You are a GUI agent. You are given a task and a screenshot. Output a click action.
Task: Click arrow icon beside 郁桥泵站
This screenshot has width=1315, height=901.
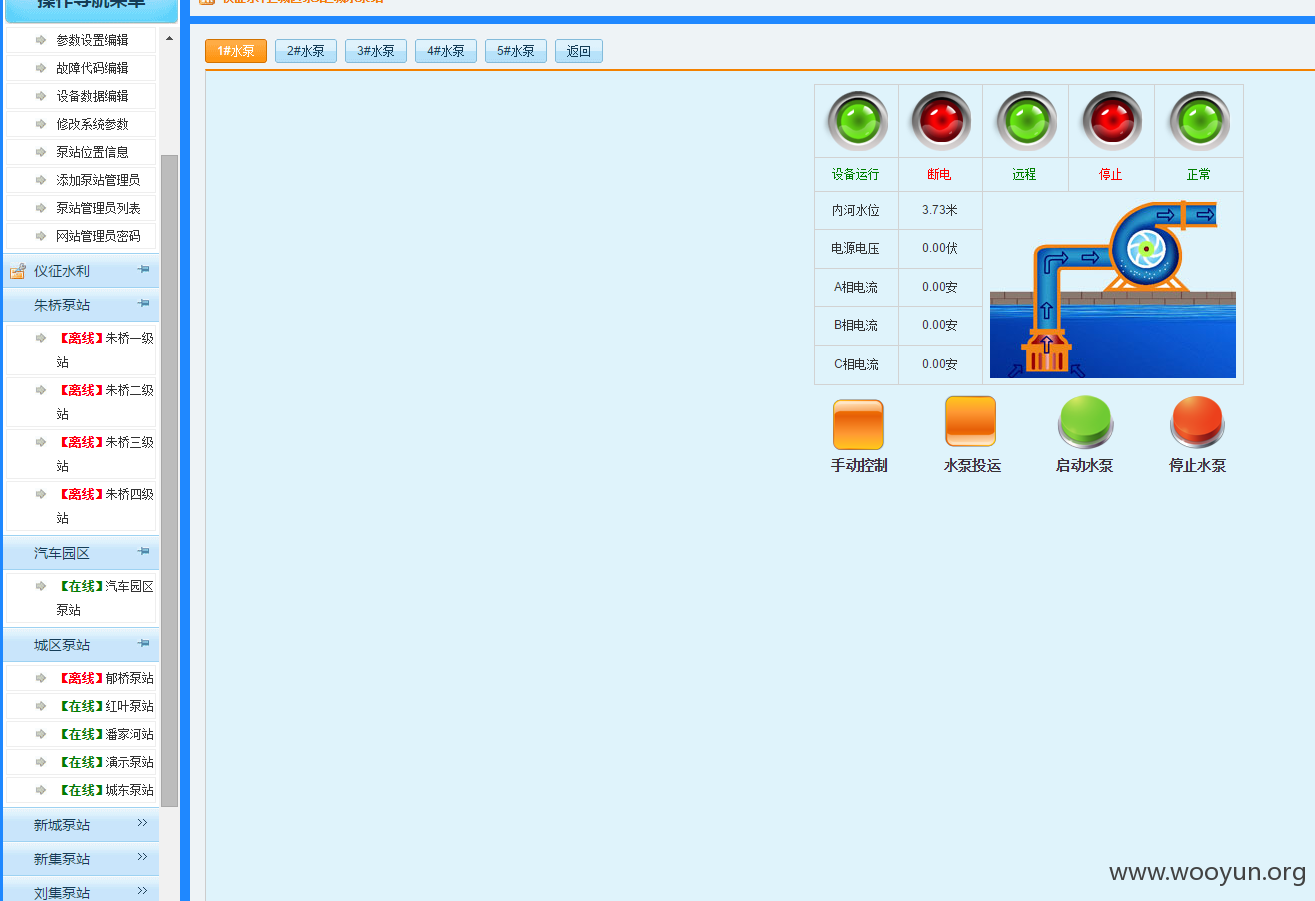[41, 678]
